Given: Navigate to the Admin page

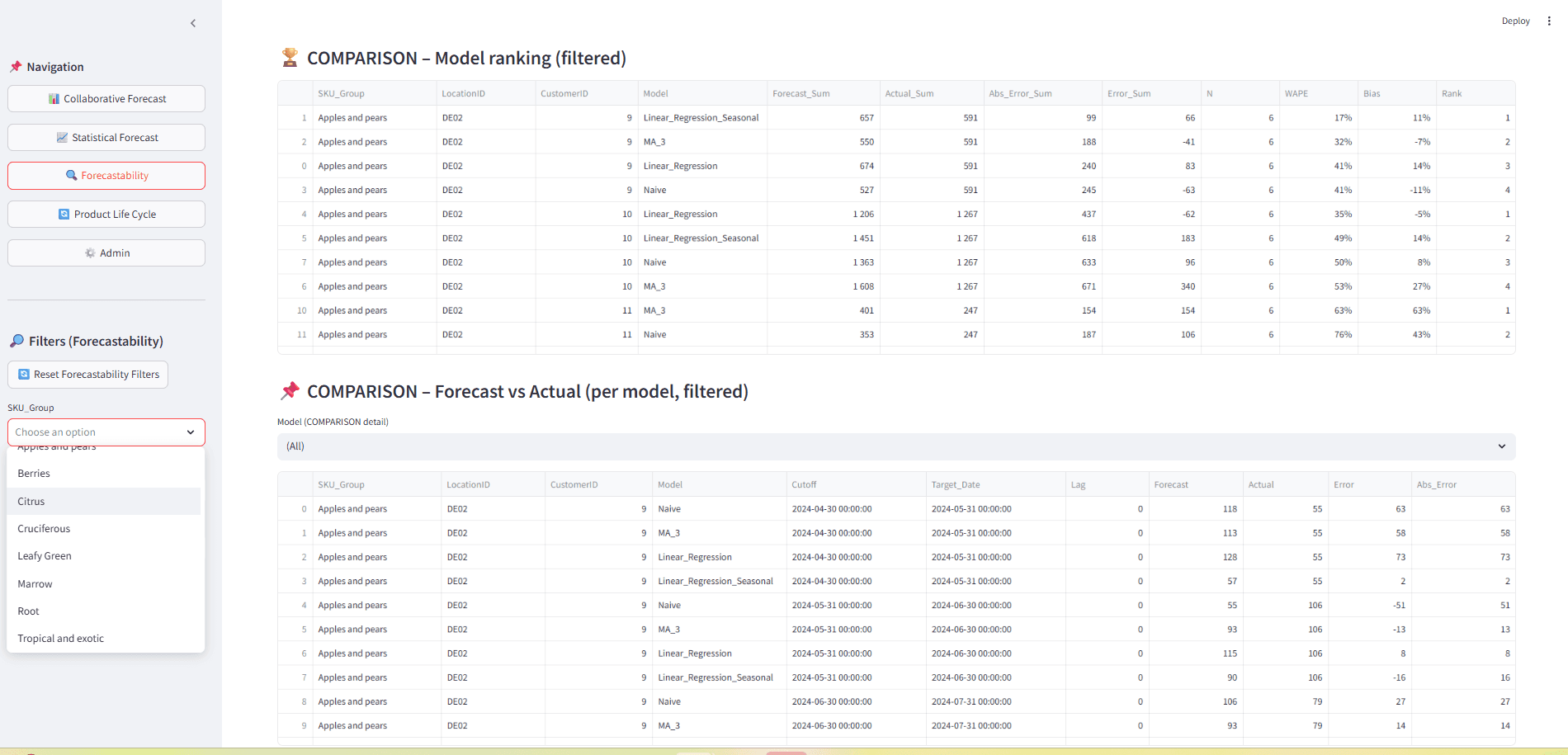Looking at the screenshot, I should pyautogui.click(x=106, y=252).
